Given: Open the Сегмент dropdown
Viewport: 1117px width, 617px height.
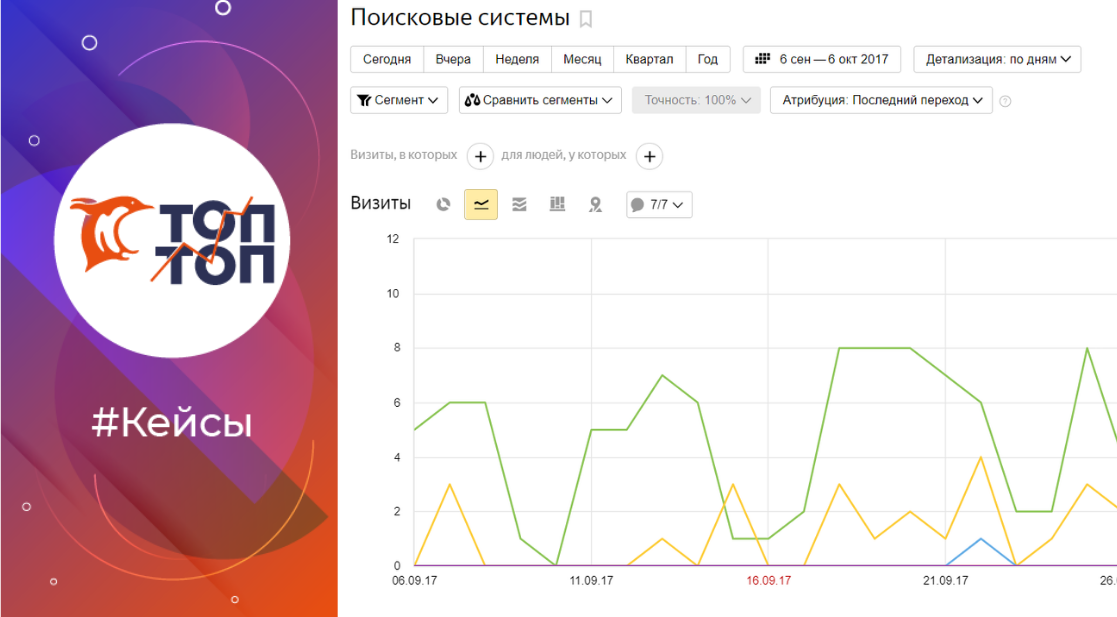Looking at the screenshot, I should click(x=399, y=100).
